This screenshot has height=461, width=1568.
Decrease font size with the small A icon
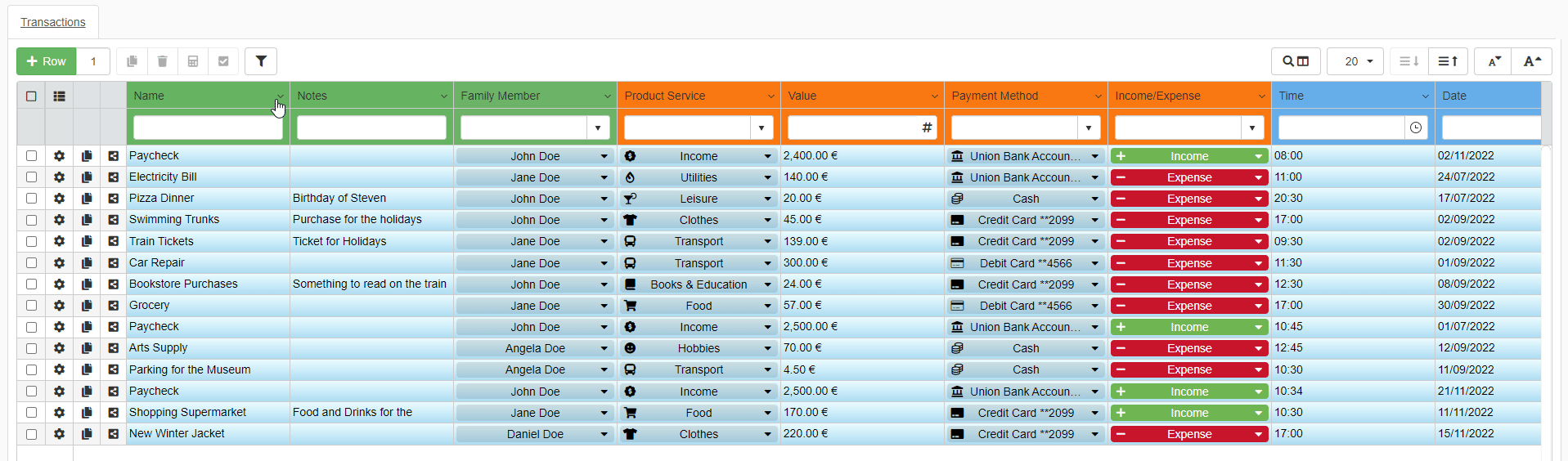click(1494, 61)
